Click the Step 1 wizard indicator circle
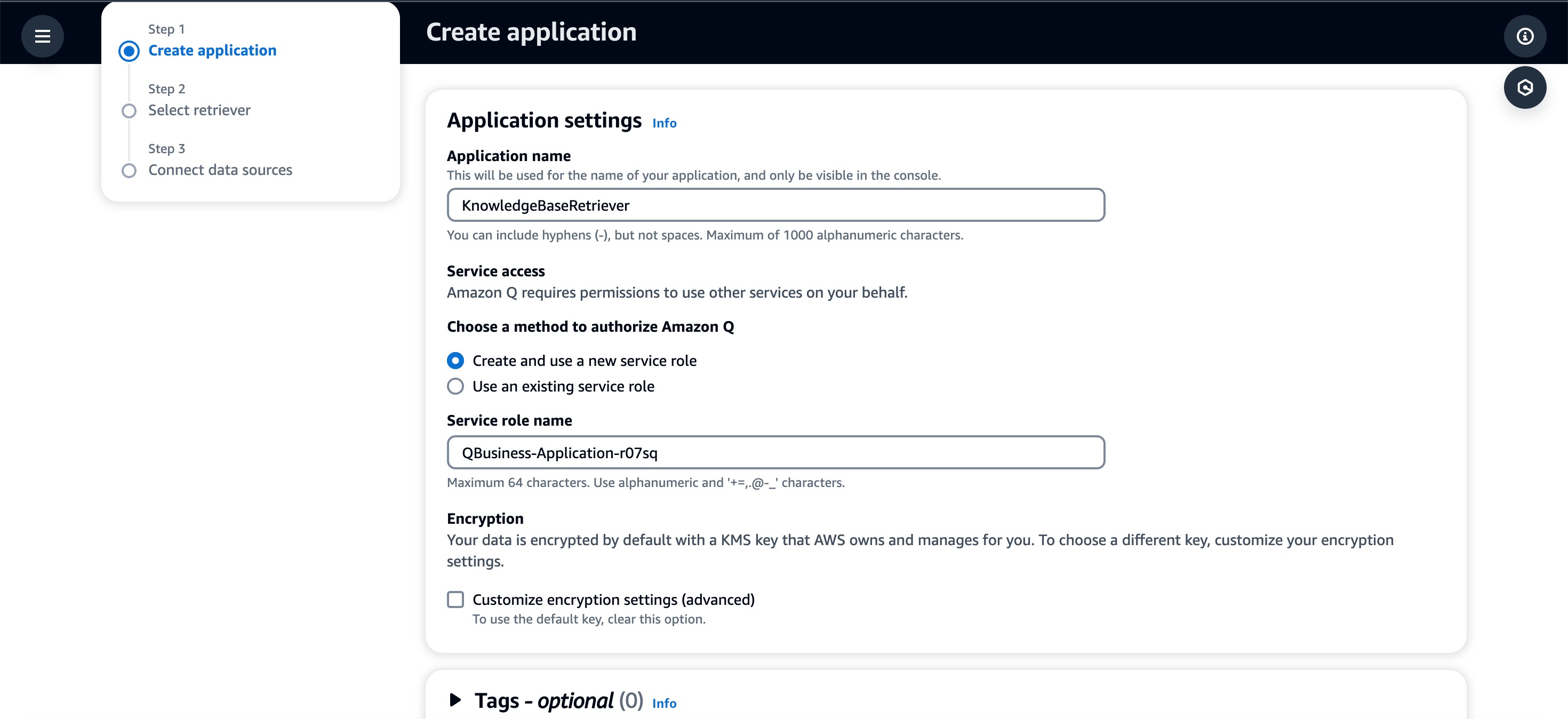1568x719 pixels. coord(129,51)
